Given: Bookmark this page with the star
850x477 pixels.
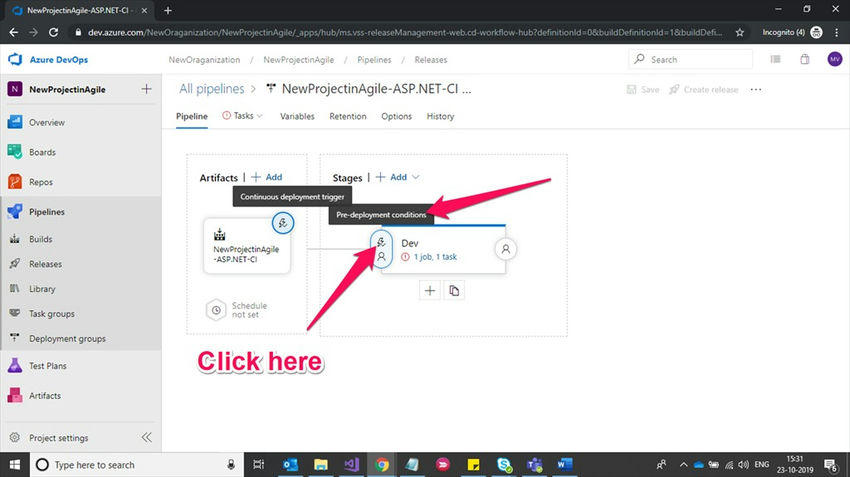Looking at the screenshot, I should [739, 33].
